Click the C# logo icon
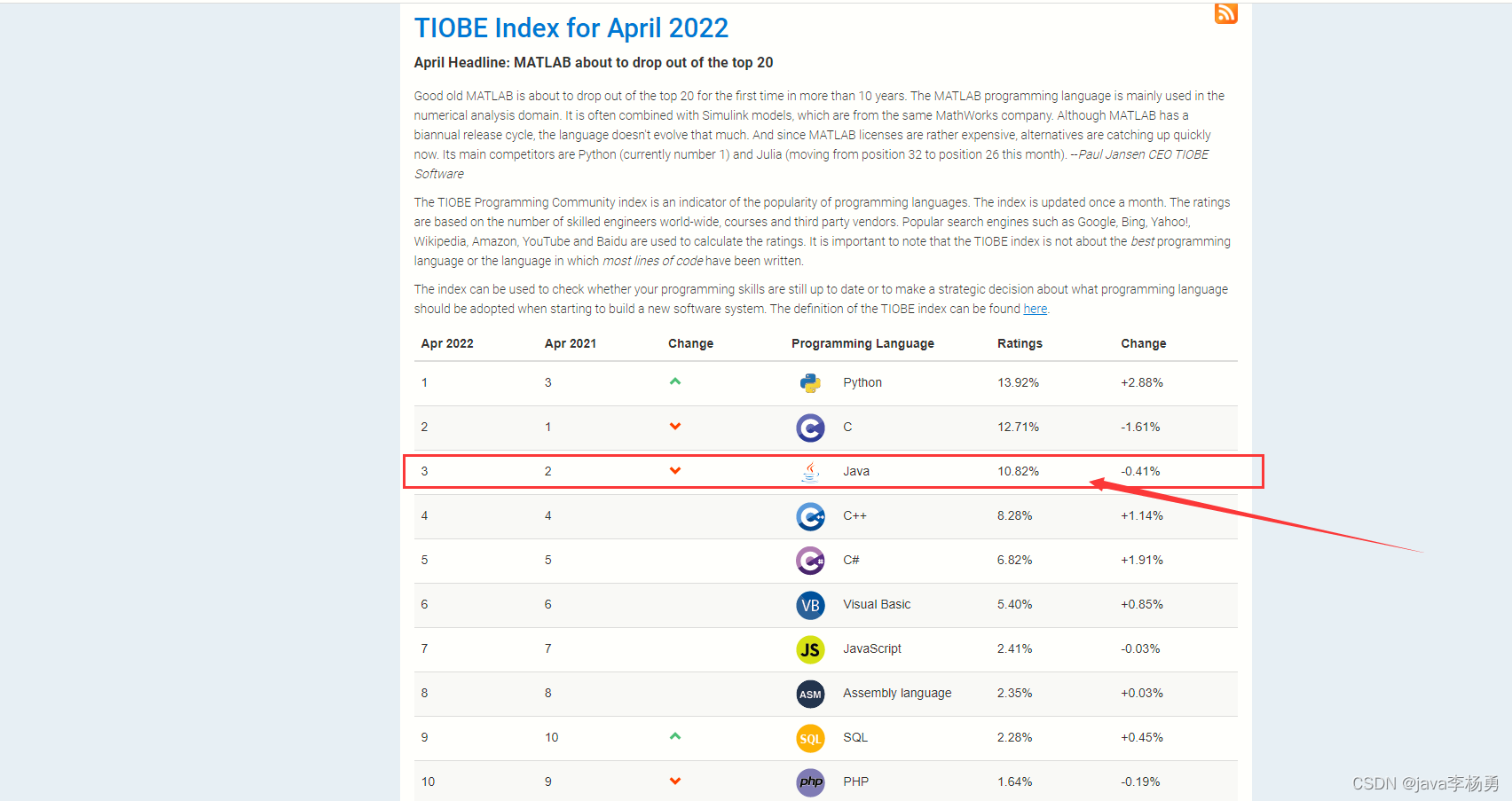The image size is (1512, 801). [x=810, y=561]
